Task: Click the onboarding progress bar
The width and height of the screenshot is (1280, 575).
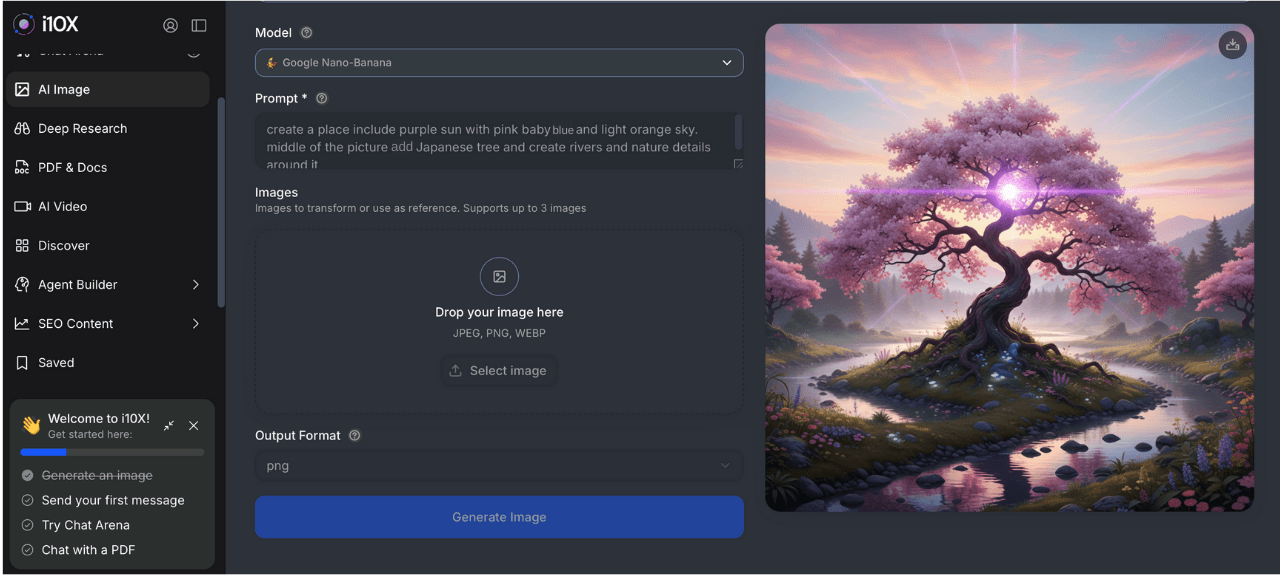Action: 112,452
